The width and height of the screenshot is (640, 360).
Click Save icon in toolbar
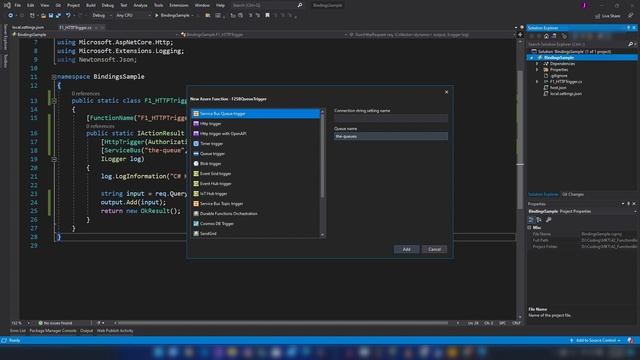51,16
